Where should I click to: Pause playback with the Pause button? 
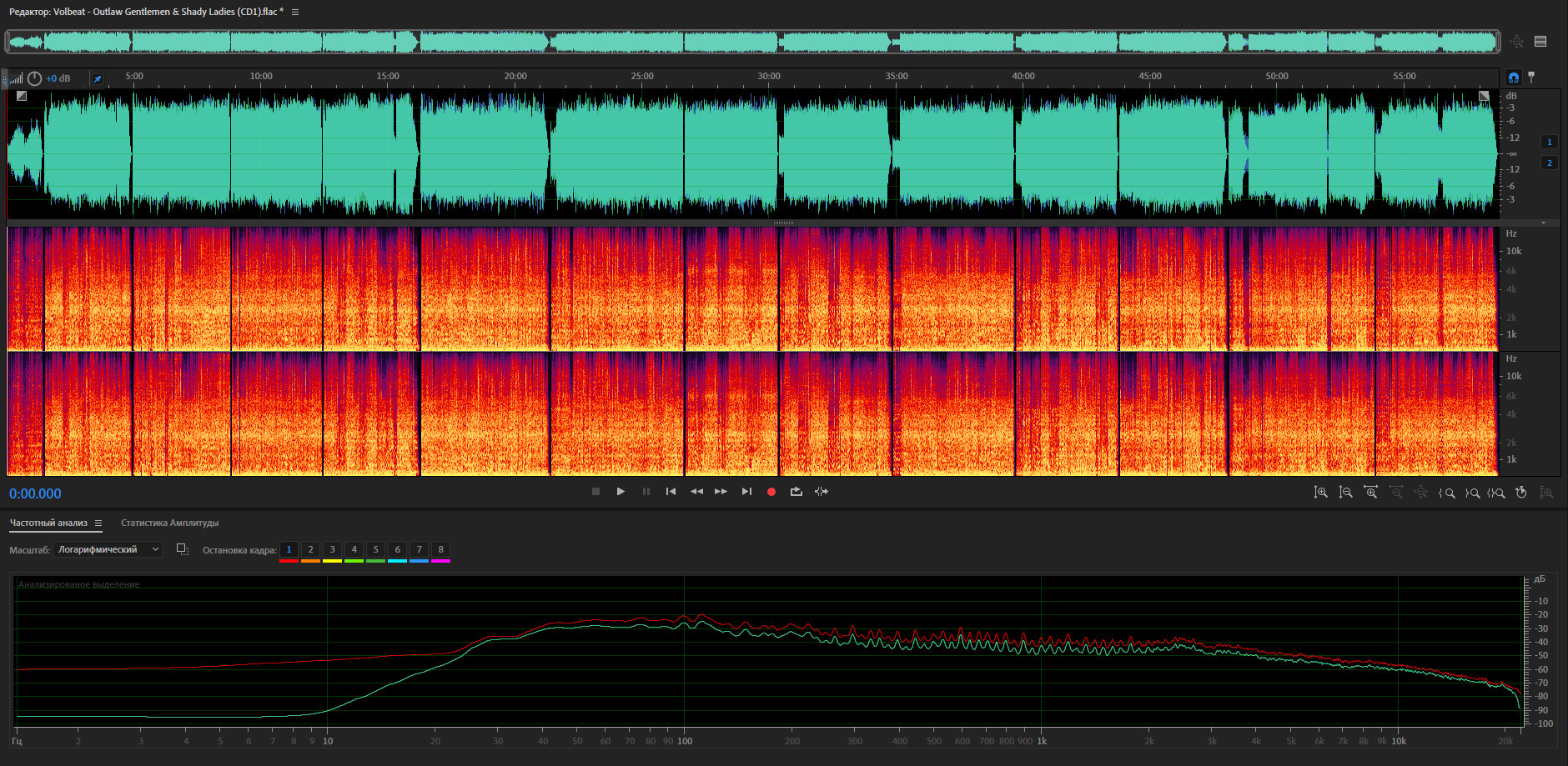[x=646, y=492]
